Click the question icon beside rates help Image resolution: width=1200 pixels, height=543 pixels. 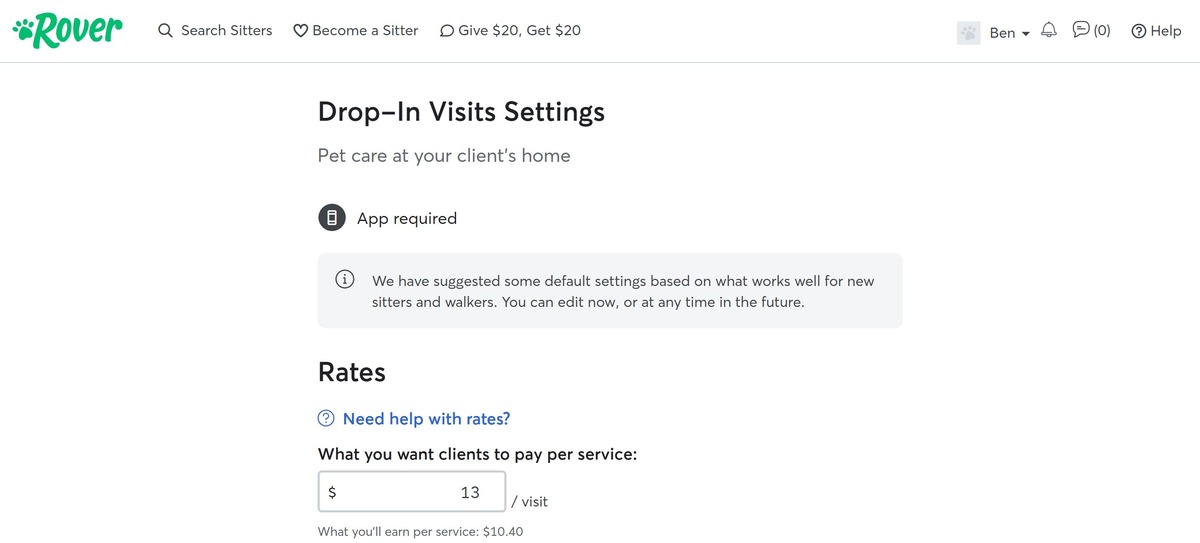[x=326, y=418]
